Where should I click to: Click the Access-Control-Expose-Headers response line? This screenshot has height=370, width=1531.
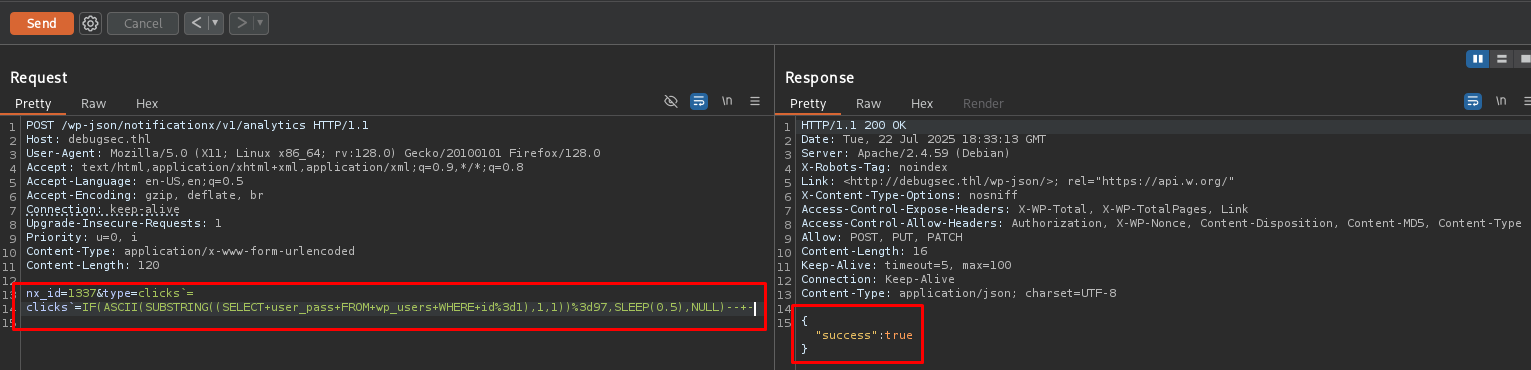[1025, 209]
